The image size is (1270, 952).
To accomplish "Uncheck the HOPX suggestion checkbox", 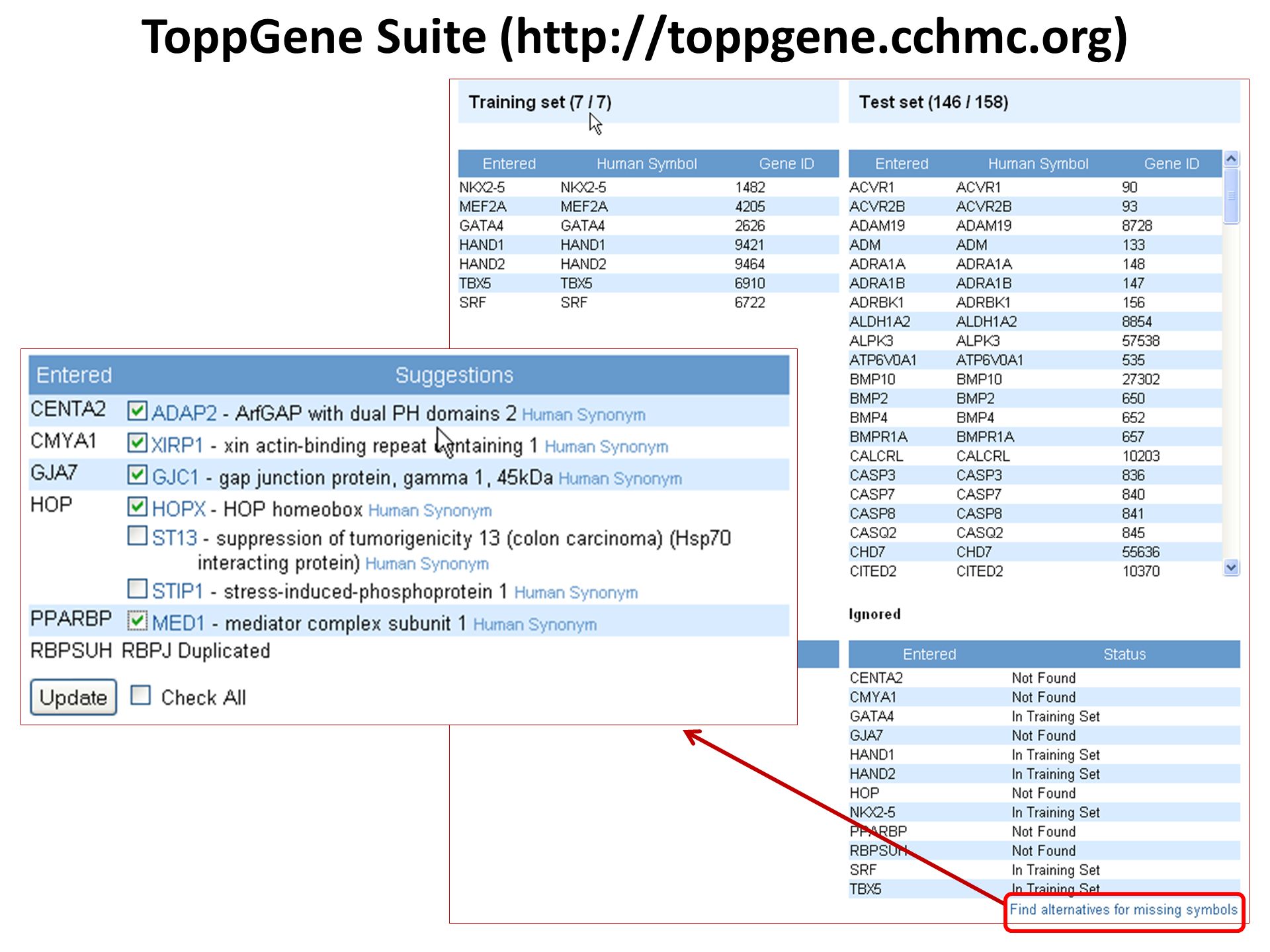I will click(137, 506).
